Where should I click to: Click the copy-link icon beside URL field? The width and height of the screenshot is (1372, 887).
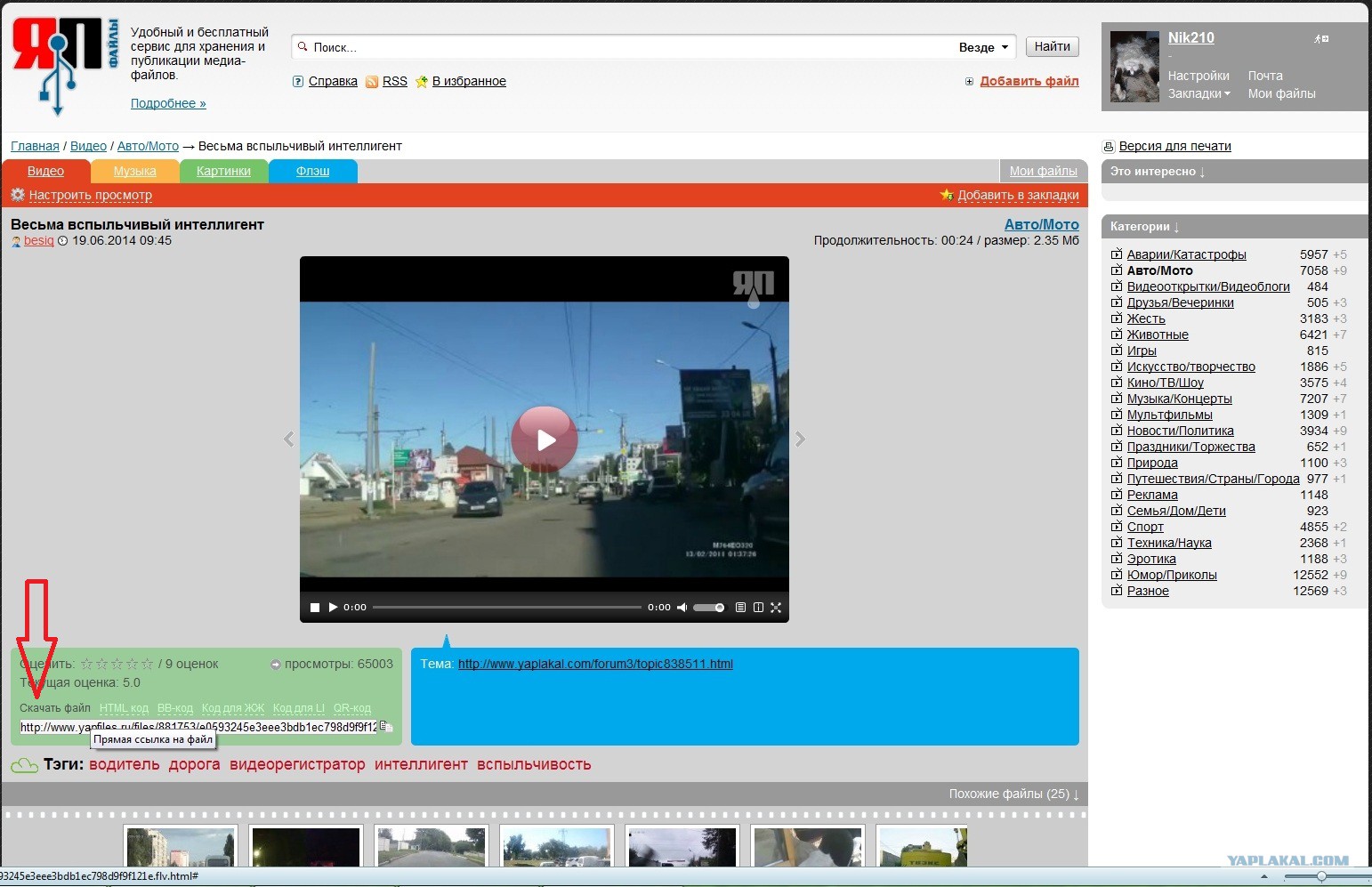386,726
